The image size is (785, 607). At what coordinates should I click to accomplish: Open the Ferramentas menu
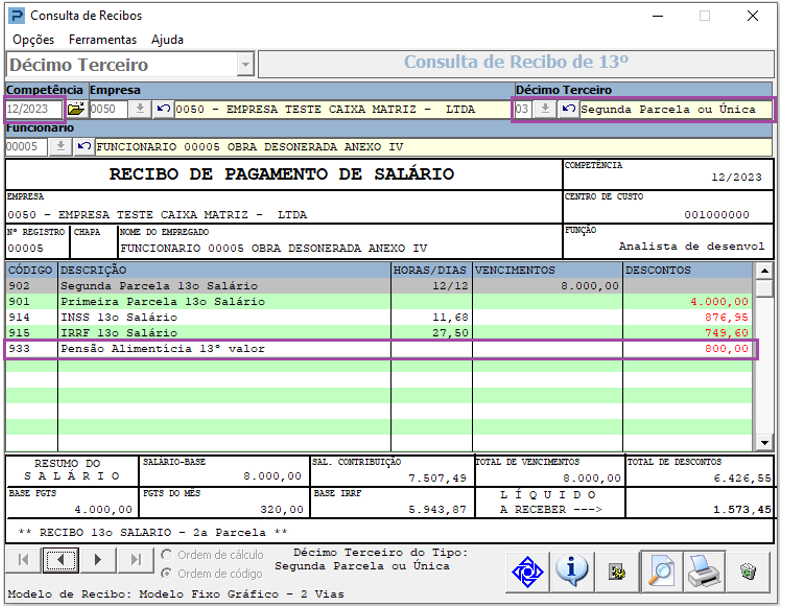click(103, 40)
